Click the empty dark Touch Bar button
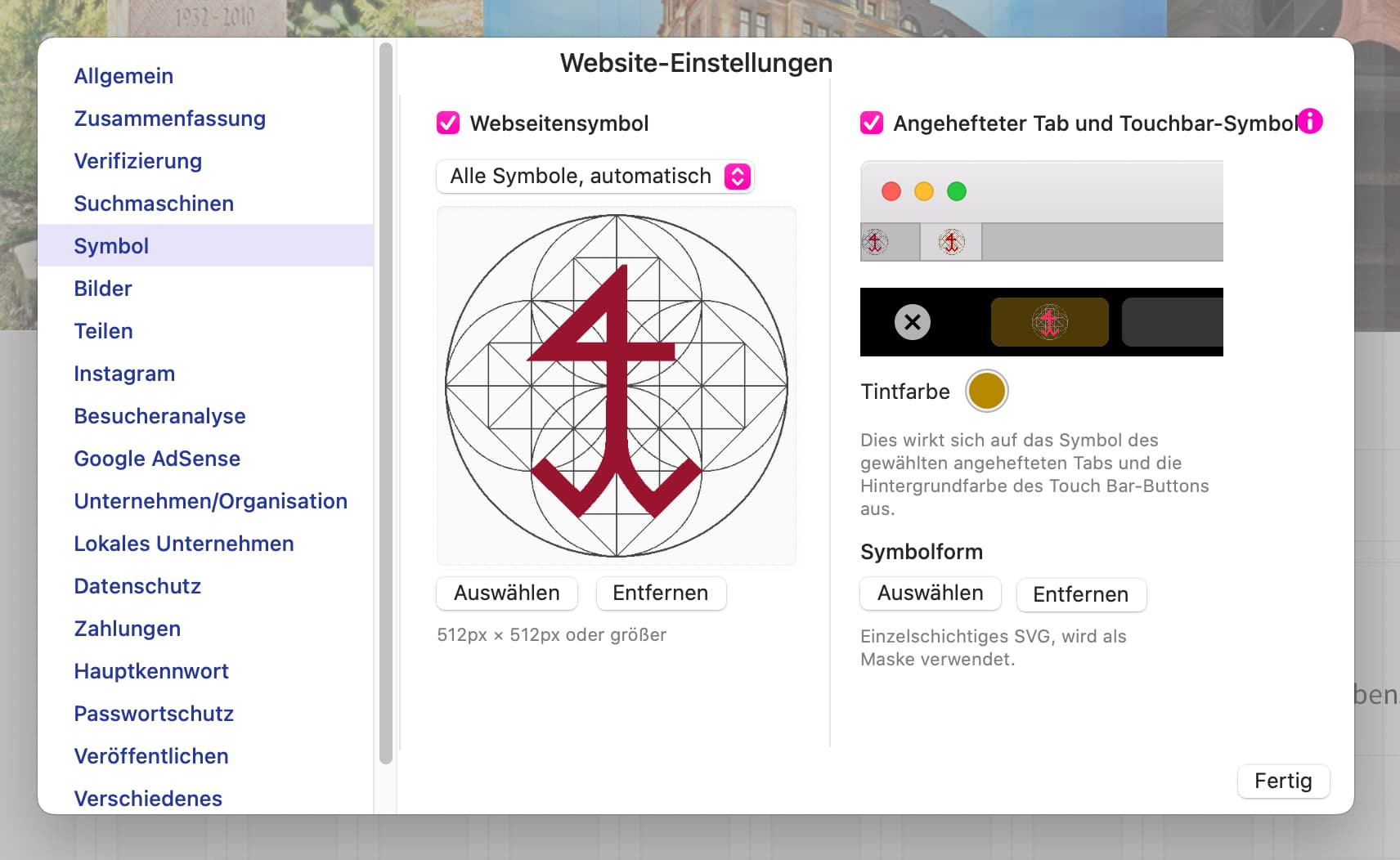Image resolution: width=1400 pixels, height=860 pixels. (1173, 322)
